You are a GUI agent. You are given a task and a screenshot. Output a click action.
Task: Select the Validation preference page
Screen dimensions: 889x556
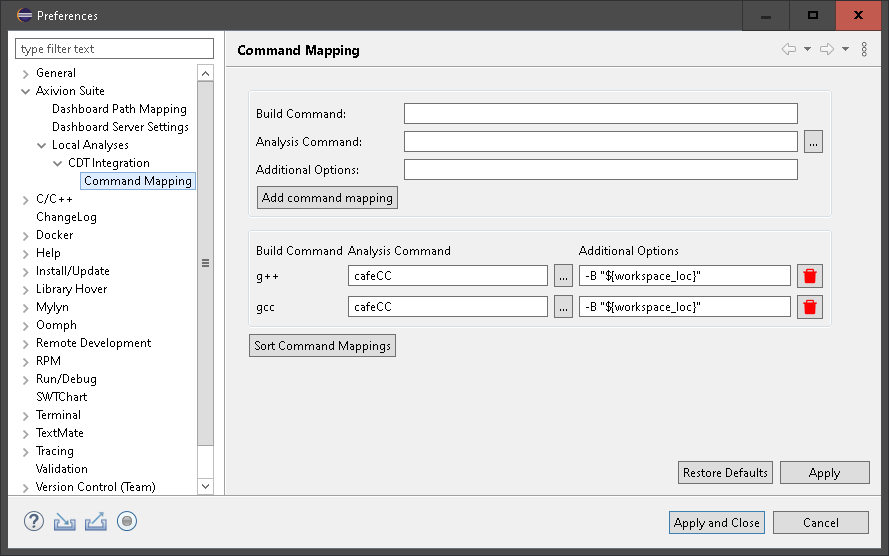pos(61,469)
